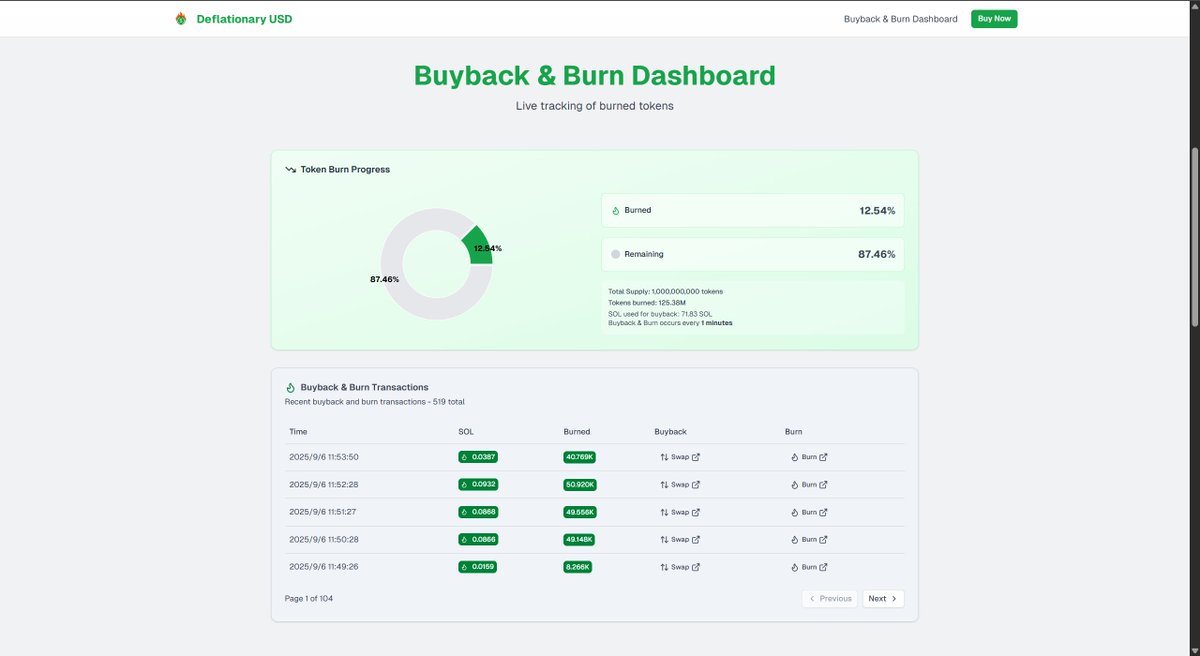1200x656 pixels.
Task: Click timestamp 2025/9/6 11:49:26
Action: pos(324,567)
